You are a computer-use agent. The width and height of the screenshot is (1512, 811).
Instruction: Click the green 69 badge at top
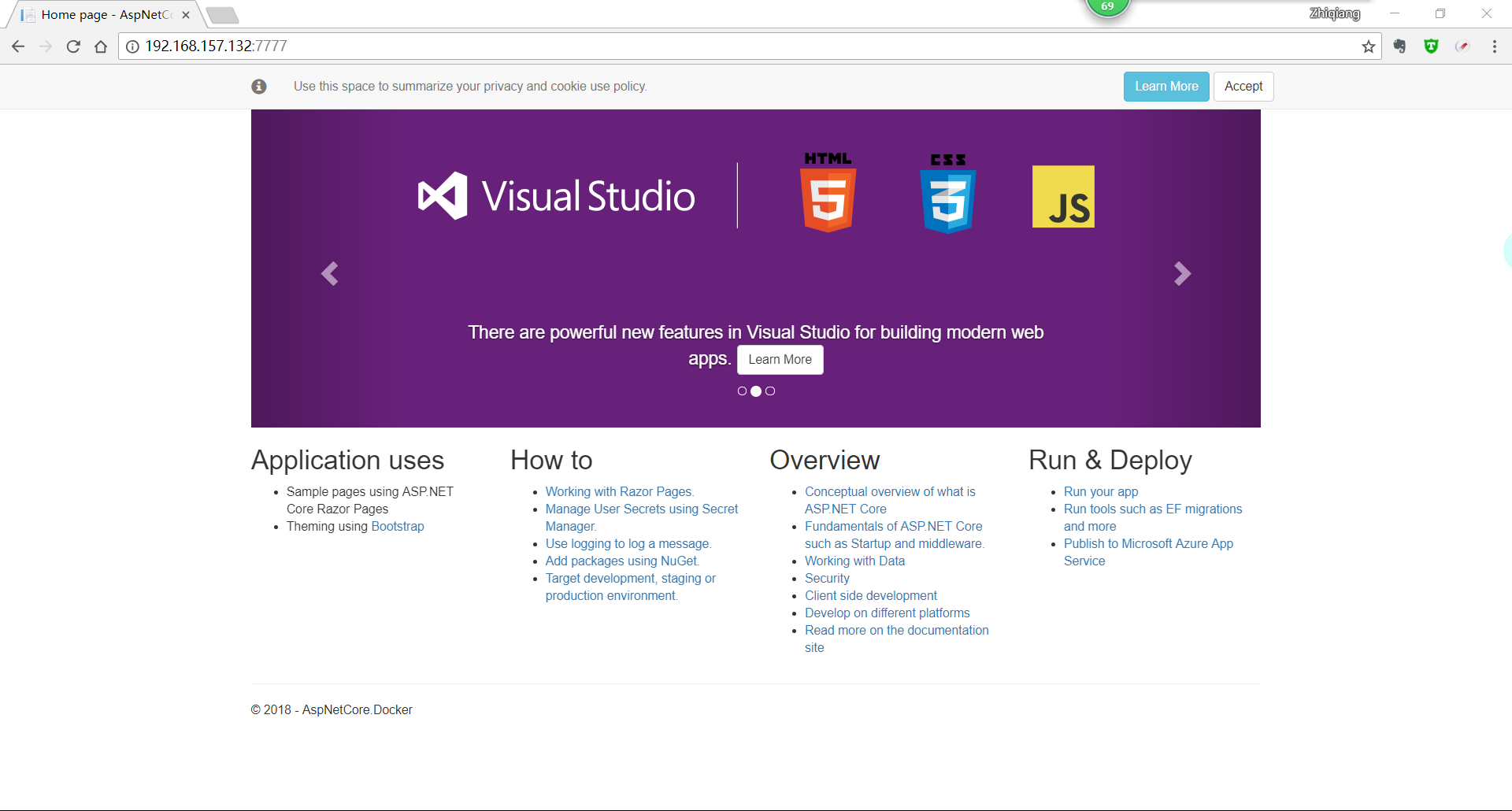tap(1108, 7)
